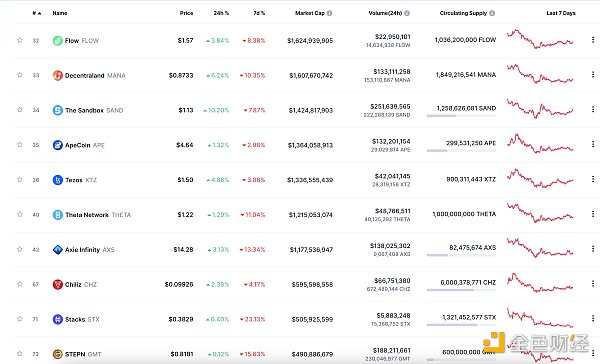Star Flow to add to watchlist
This screenshot has width=600, height=364.
coord(20,40)
